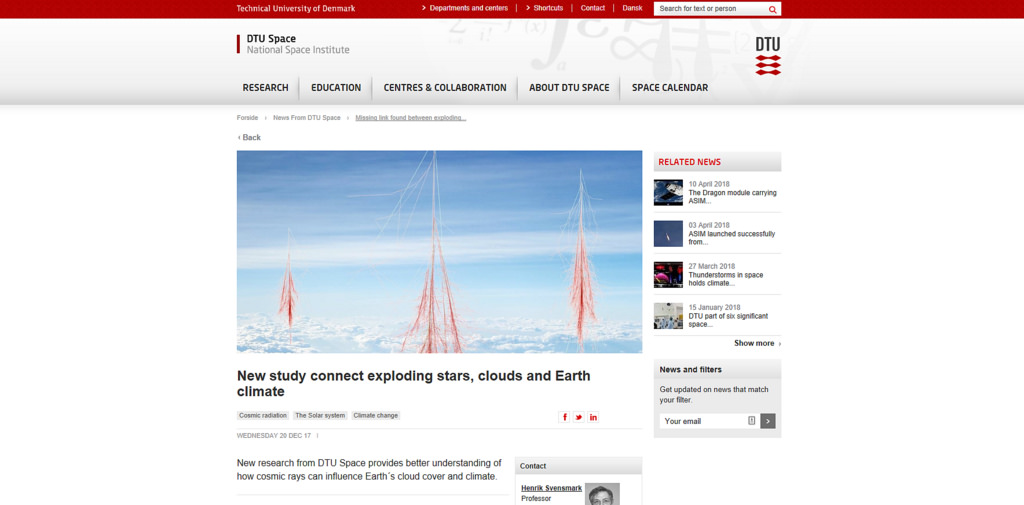
Task: Open the Education menu
Action: pyautogui.click(x=336, y=88)
